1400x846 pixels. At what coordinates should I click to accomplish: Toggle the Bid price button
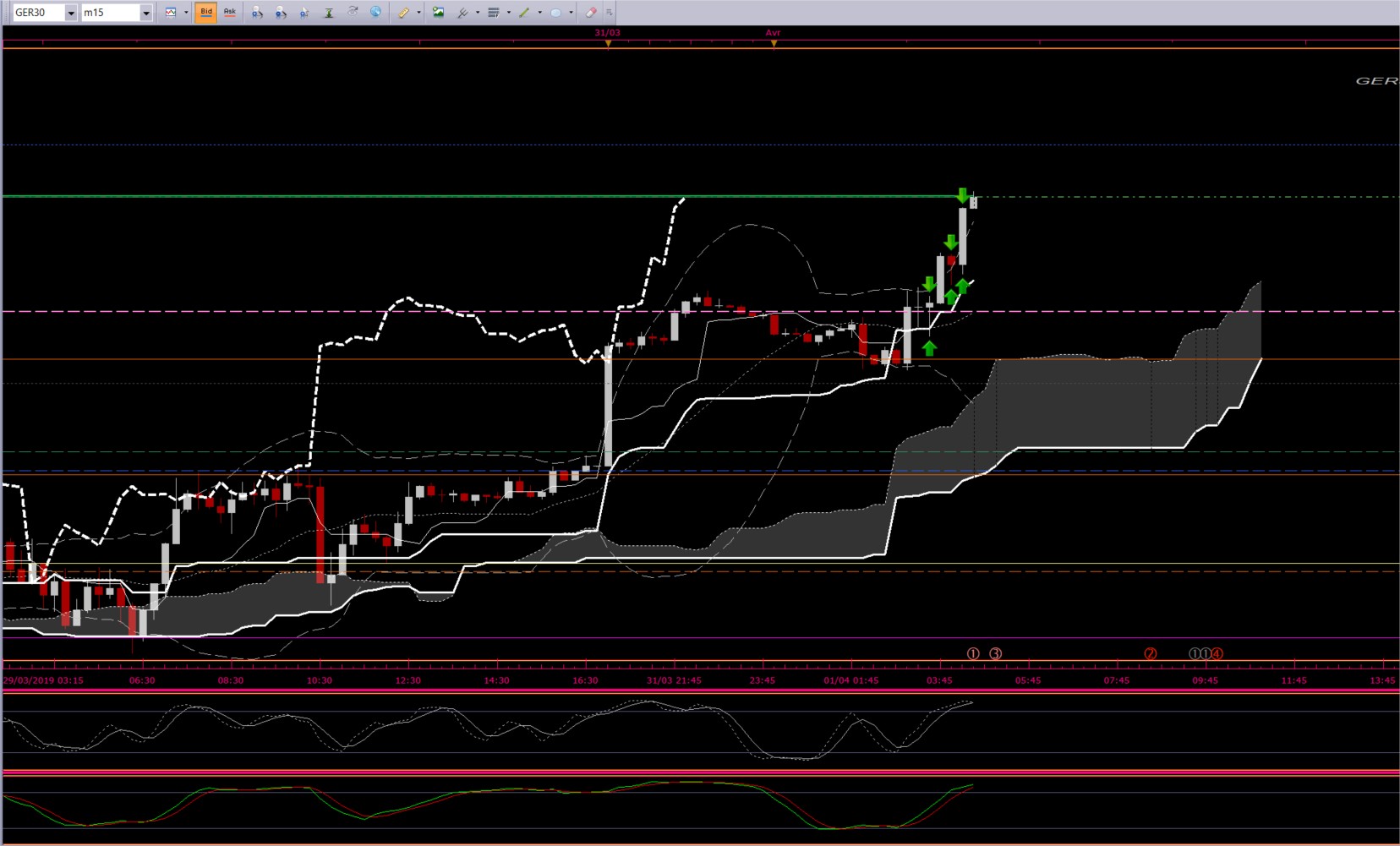(x=206, y=13)
